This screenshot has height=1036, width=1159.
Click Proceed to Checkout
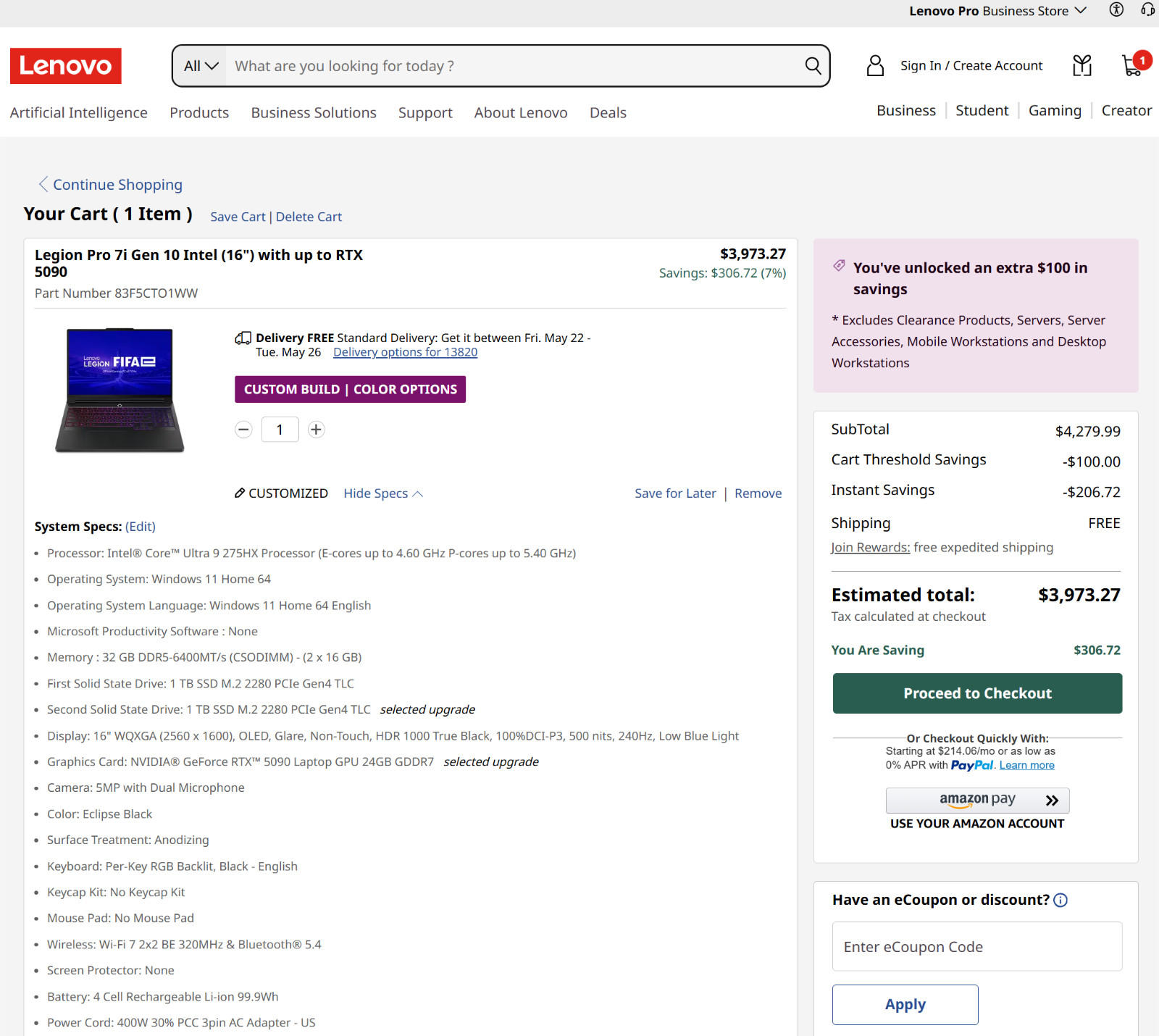pyautogui.click(x=977, y=693)
